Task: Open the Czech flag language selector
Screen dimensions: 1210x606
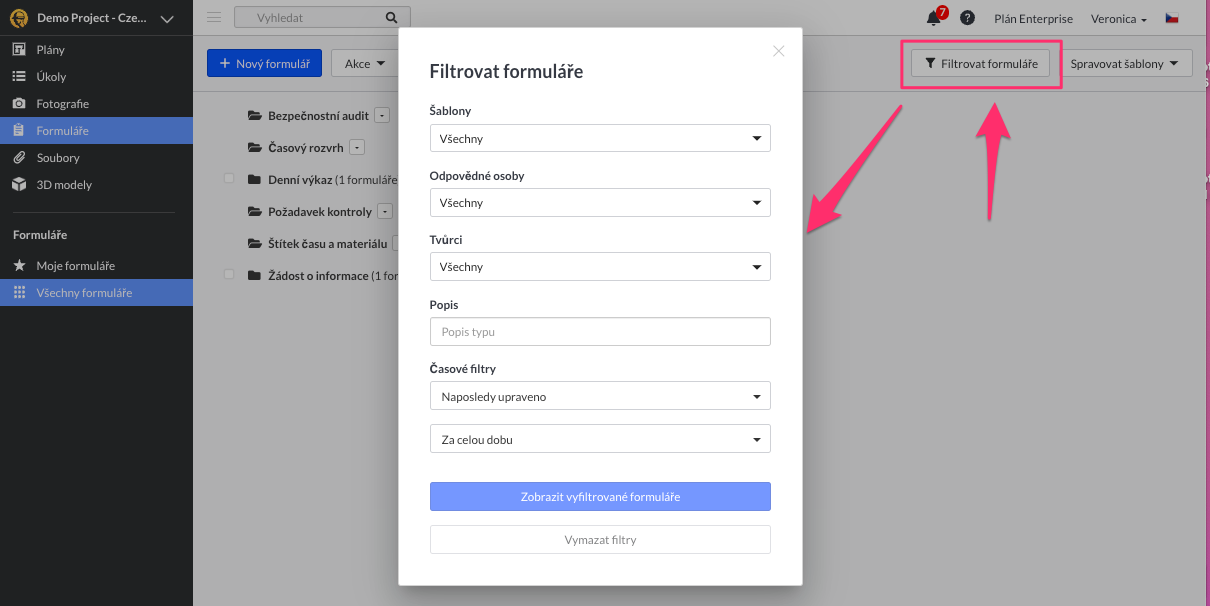Action: [1172, 18]
